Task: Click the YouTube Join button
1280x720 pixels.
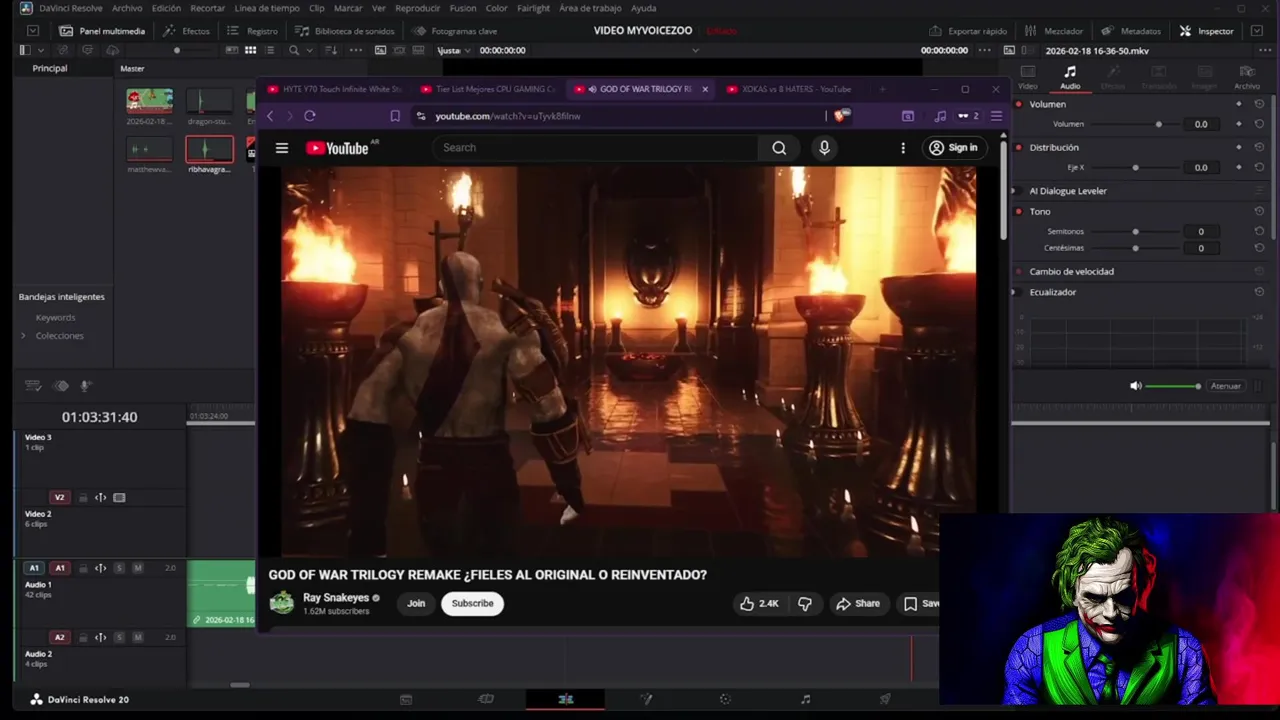Action: [x=416, y=603]
